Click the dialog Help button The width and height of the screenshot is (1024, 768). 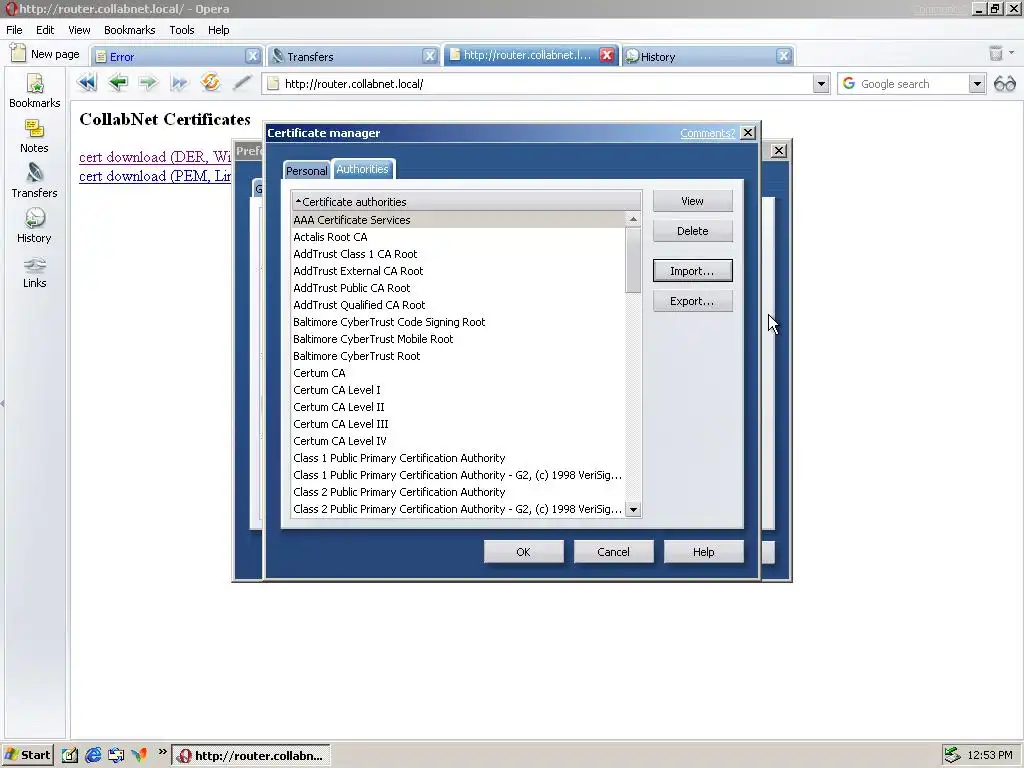click(703, 552)
